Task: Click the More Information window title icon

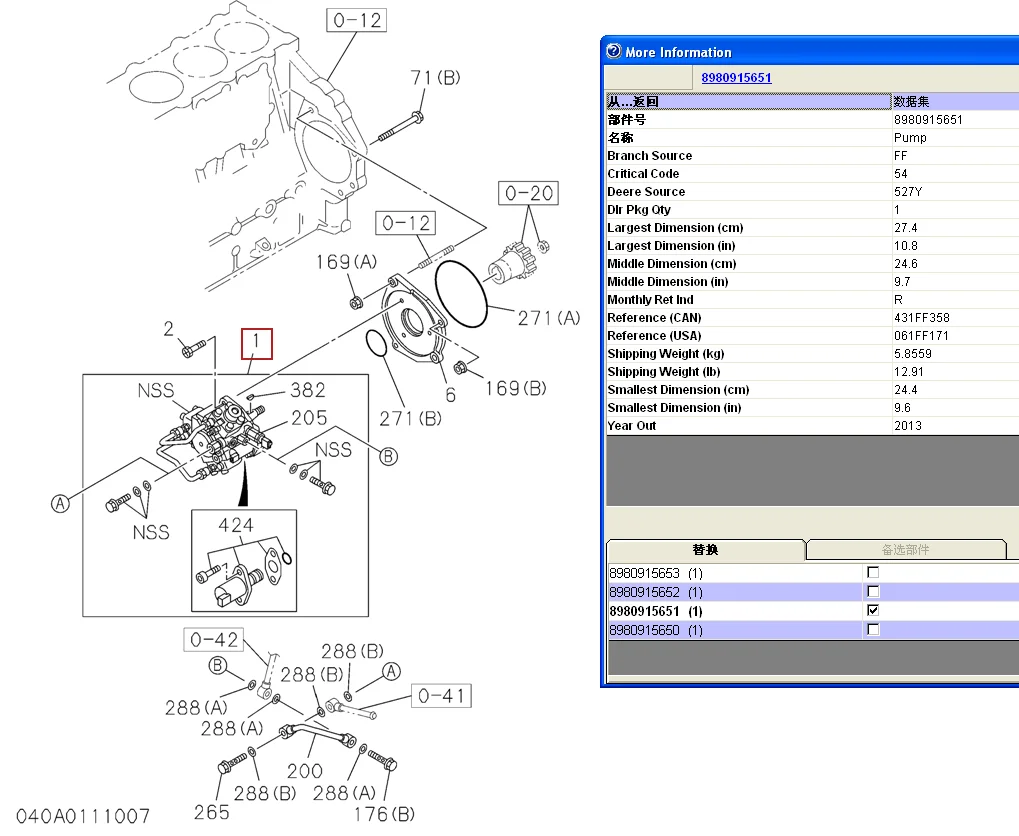Action: point(613,52)
